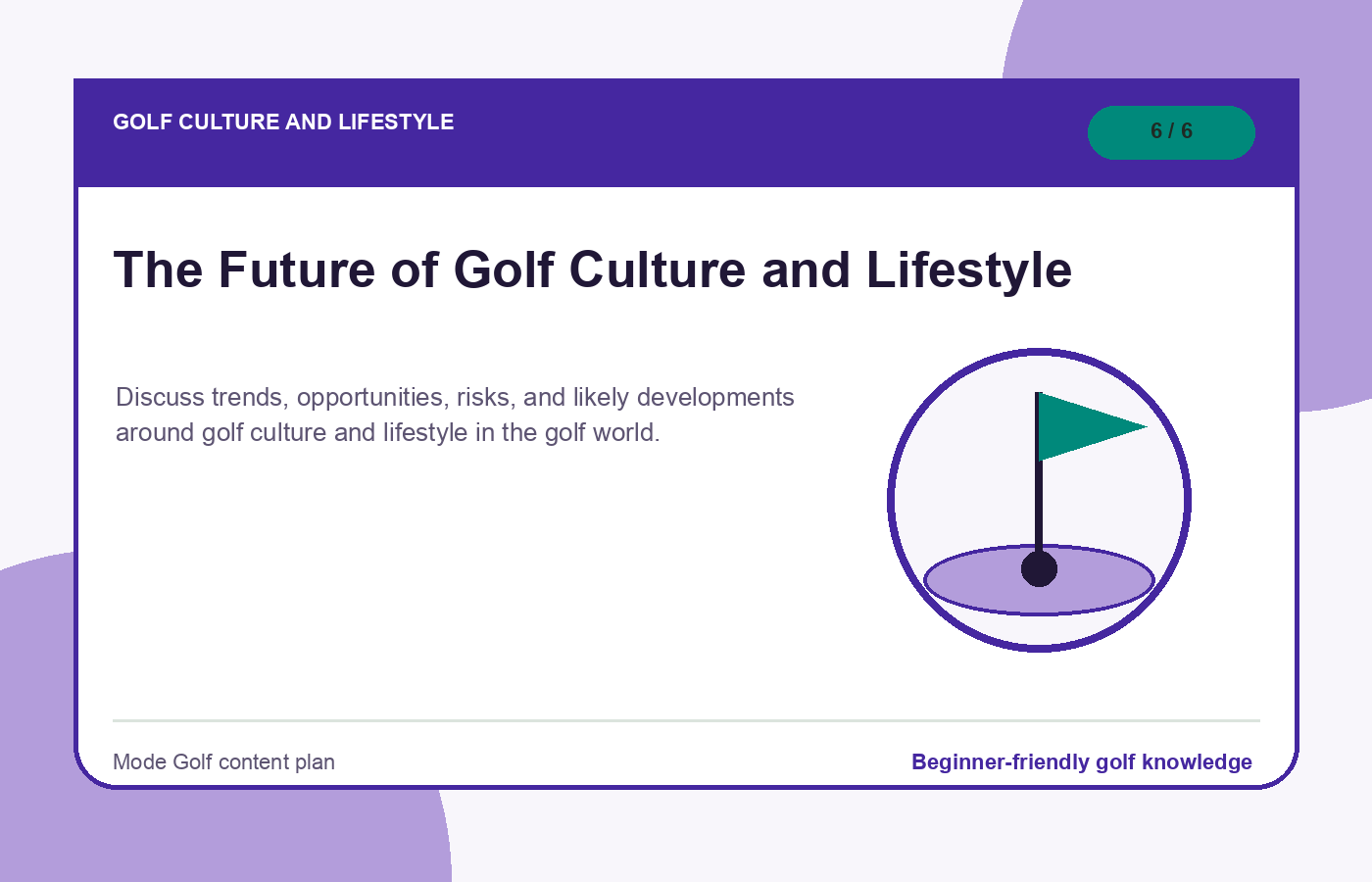Click the paragraph starting 'Discuss trends, opportunities'
Screen dimensions: 1372x882
pyautogui.click(x=455, y=415)
